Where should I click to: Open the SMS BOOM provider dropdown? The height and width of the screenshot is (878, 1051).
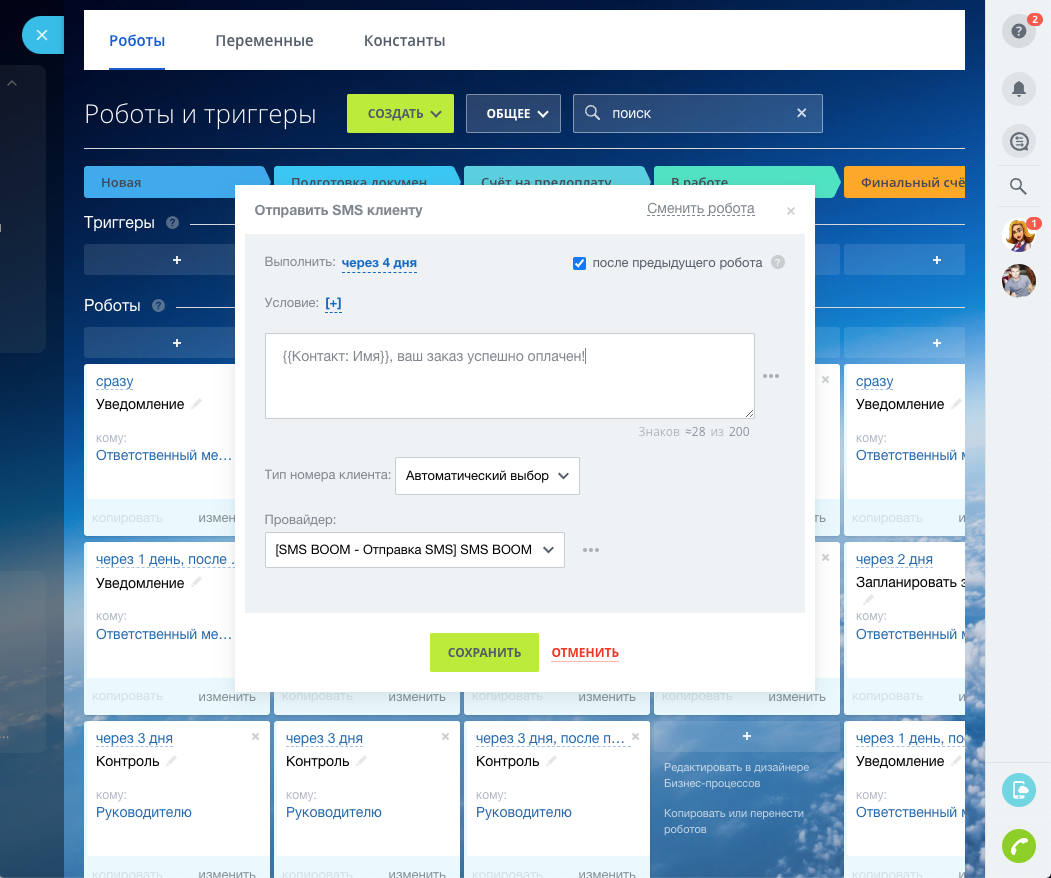pos(415,550)
